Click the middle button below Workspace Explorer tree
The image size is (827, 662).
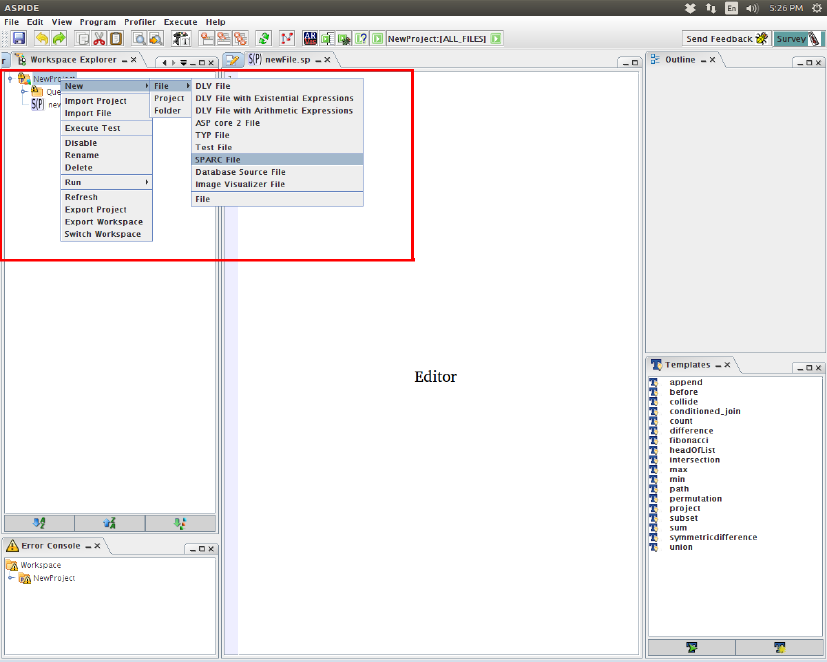click(x=110, y=523)
